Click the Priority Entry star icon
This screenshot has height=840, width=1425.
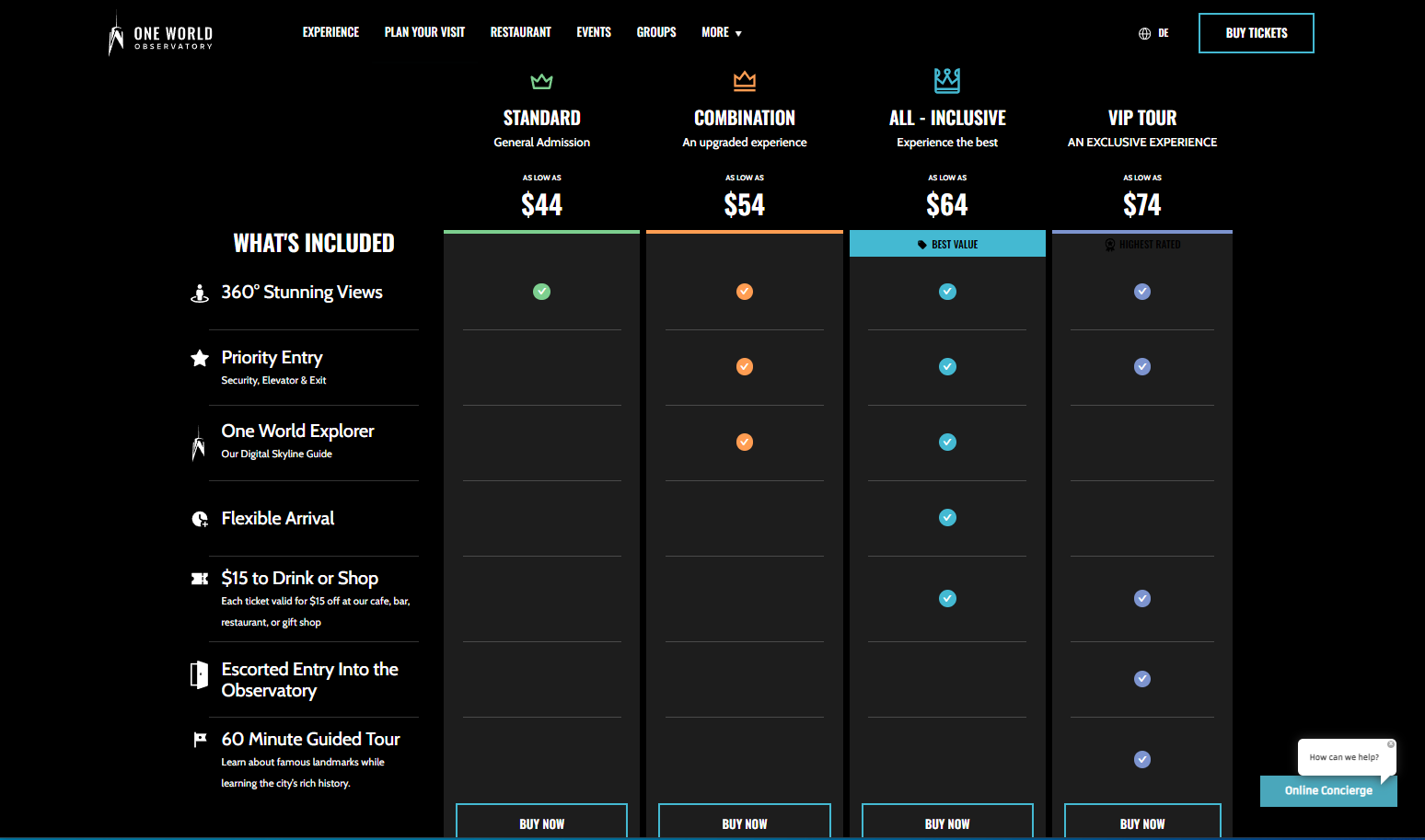click(199, 358)
